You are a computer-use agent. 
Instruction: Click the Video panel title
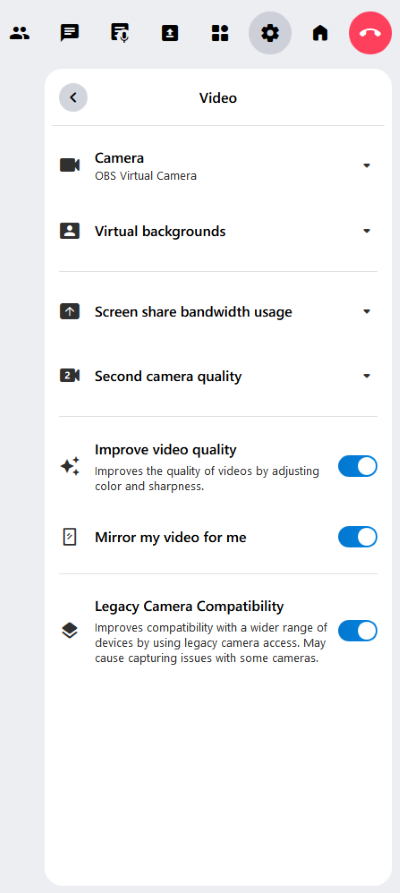218,98
